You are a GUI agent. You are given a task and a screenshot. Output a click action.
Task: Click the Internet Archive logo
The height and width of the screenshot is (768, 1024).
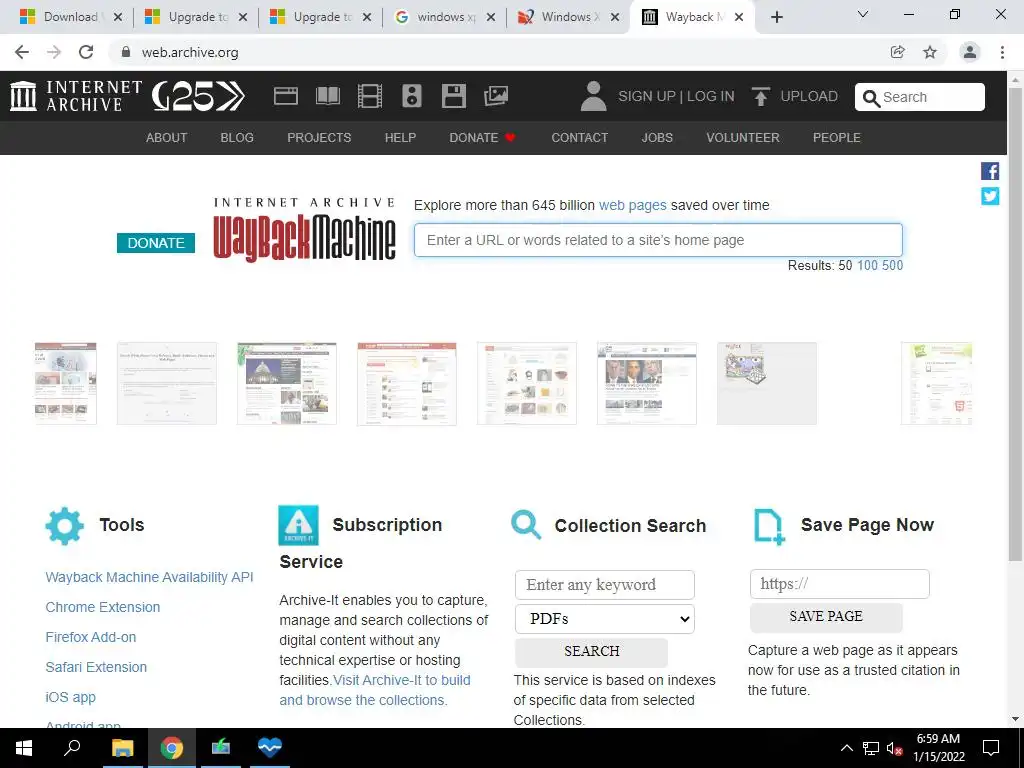pos(76,96)
